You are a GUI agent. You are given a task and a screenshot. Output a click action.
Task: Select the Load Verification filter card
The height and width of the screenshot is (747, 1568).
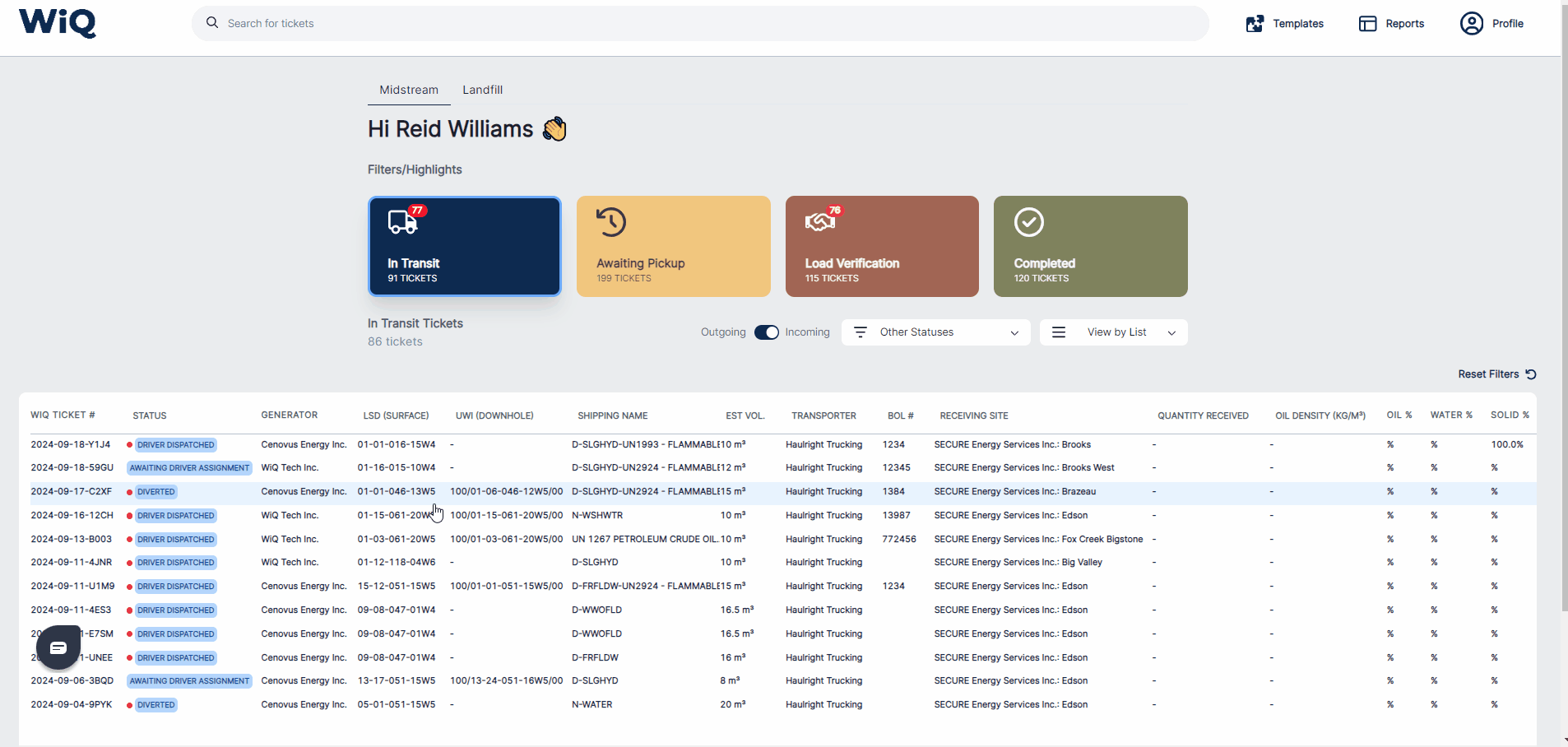point(882,246)
